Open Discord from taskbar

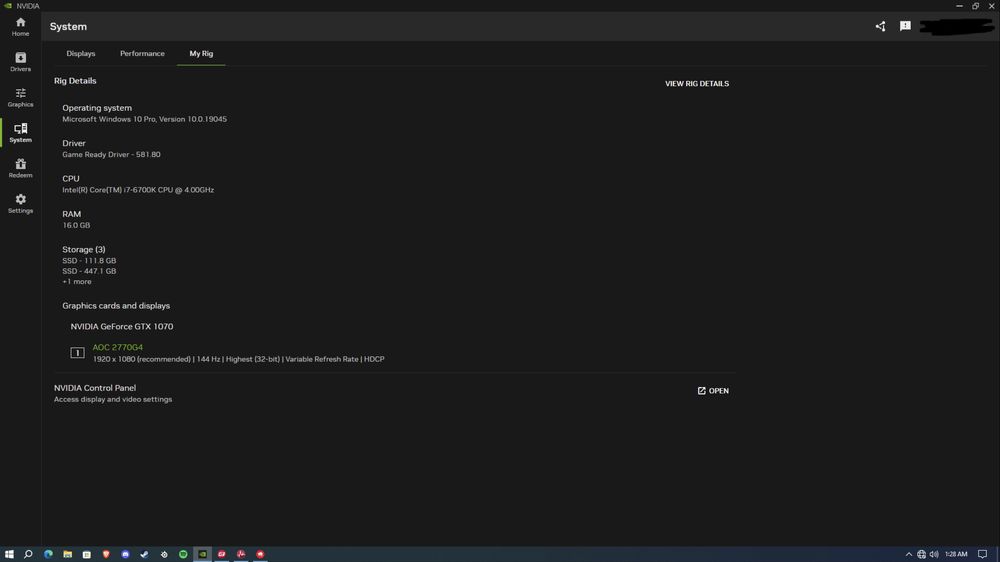tap(125, 554)
